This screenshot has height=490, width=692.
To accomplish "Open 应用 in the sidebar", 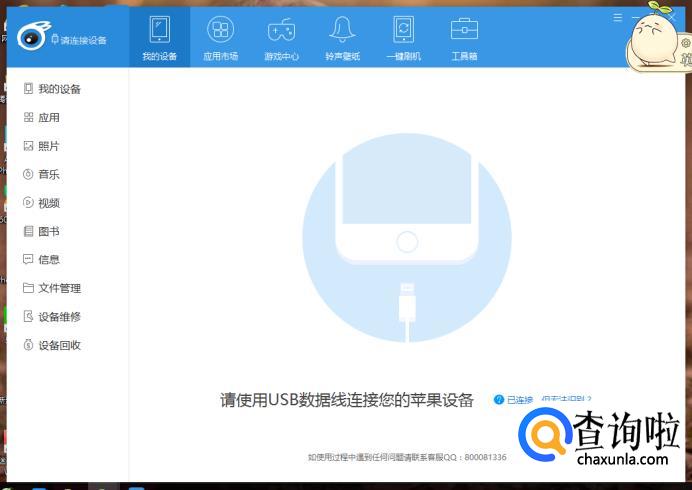I will pyautogui.click(x=49, y=118).
